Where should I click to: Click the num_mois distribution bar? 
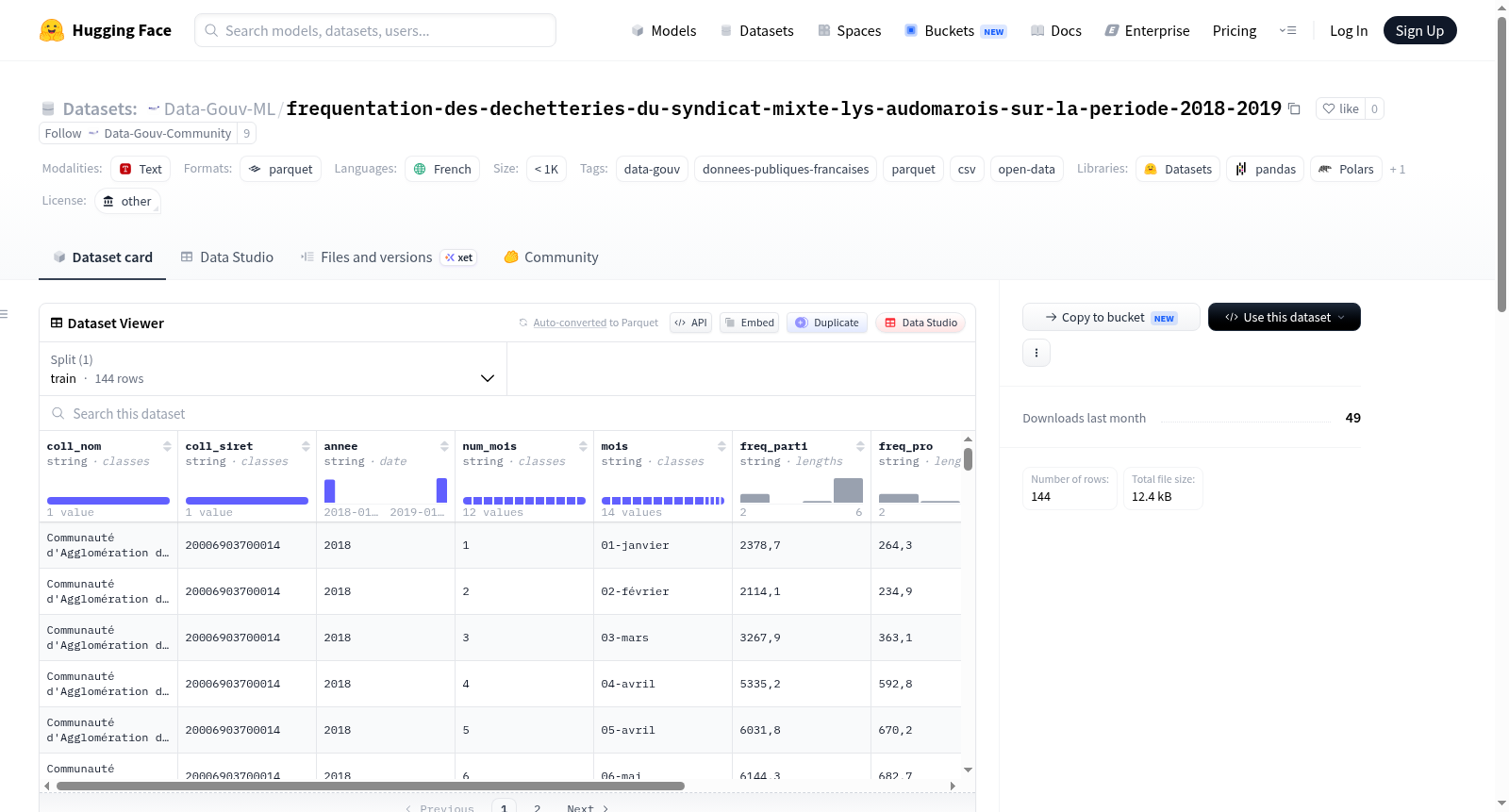pyautogui.click(x=524, y=501)
